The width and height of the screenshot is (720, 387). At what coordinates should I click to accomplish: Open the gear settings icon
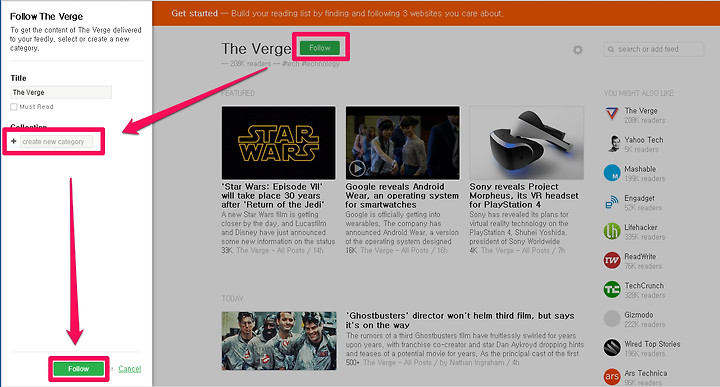pyautogui.click(x=578, y=50)
